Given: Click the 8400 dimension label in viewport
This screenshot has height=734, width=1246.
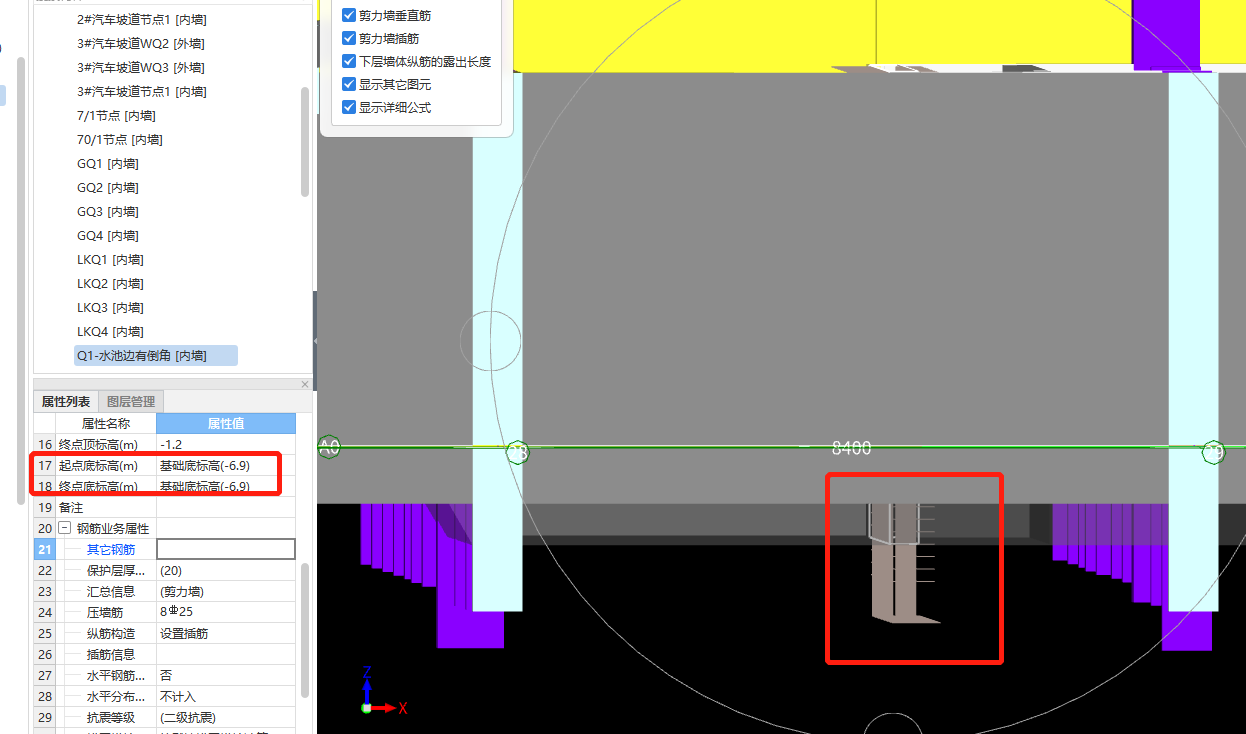Looking at the screenshot, I should 852,448.
